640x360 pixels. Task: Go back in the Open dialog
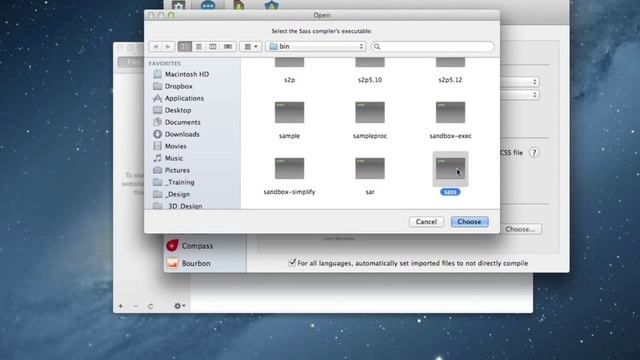pyautogui.click(x=156, y=47)
